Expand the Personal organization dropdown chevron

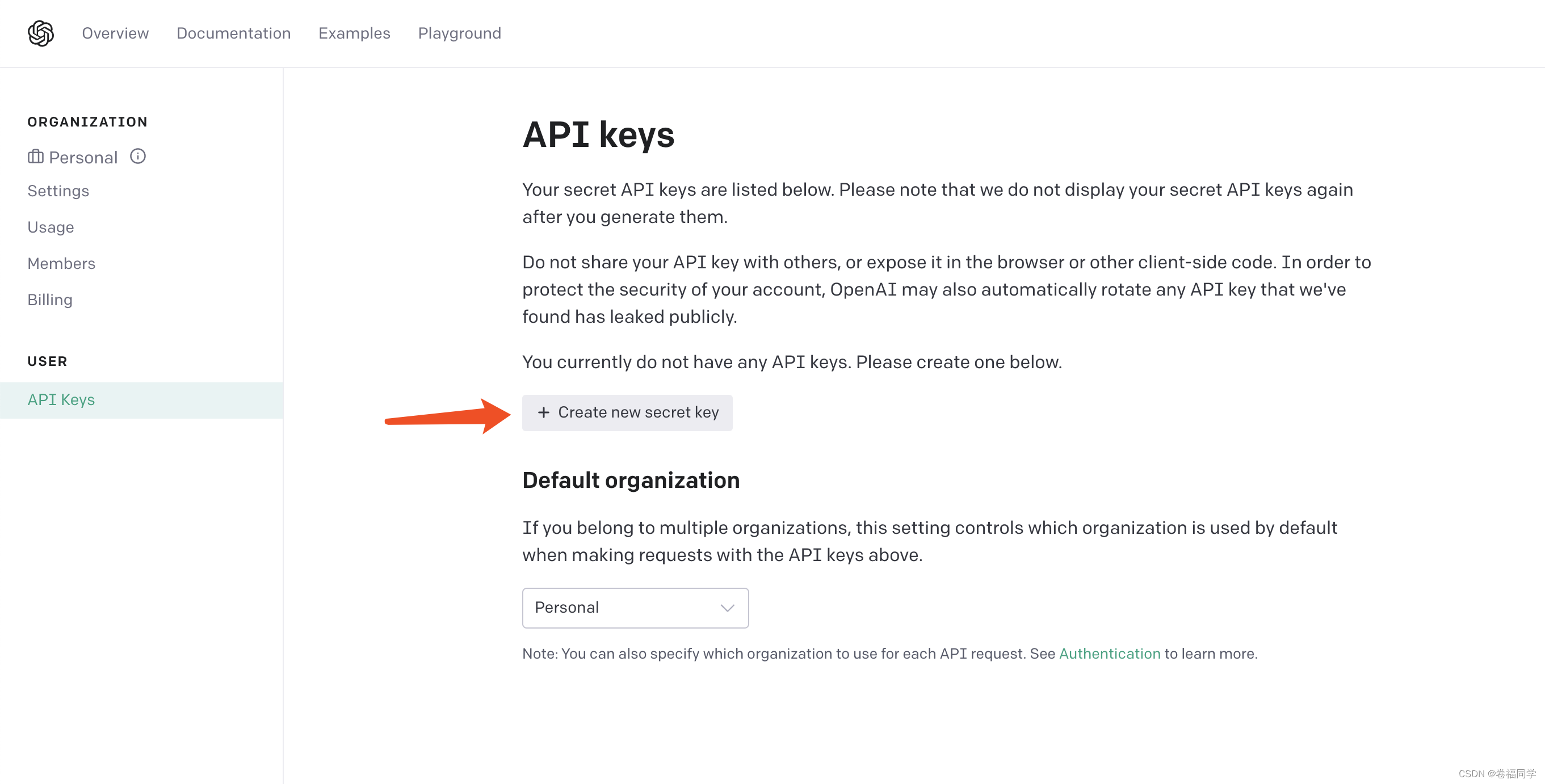[x=727, y=608]
